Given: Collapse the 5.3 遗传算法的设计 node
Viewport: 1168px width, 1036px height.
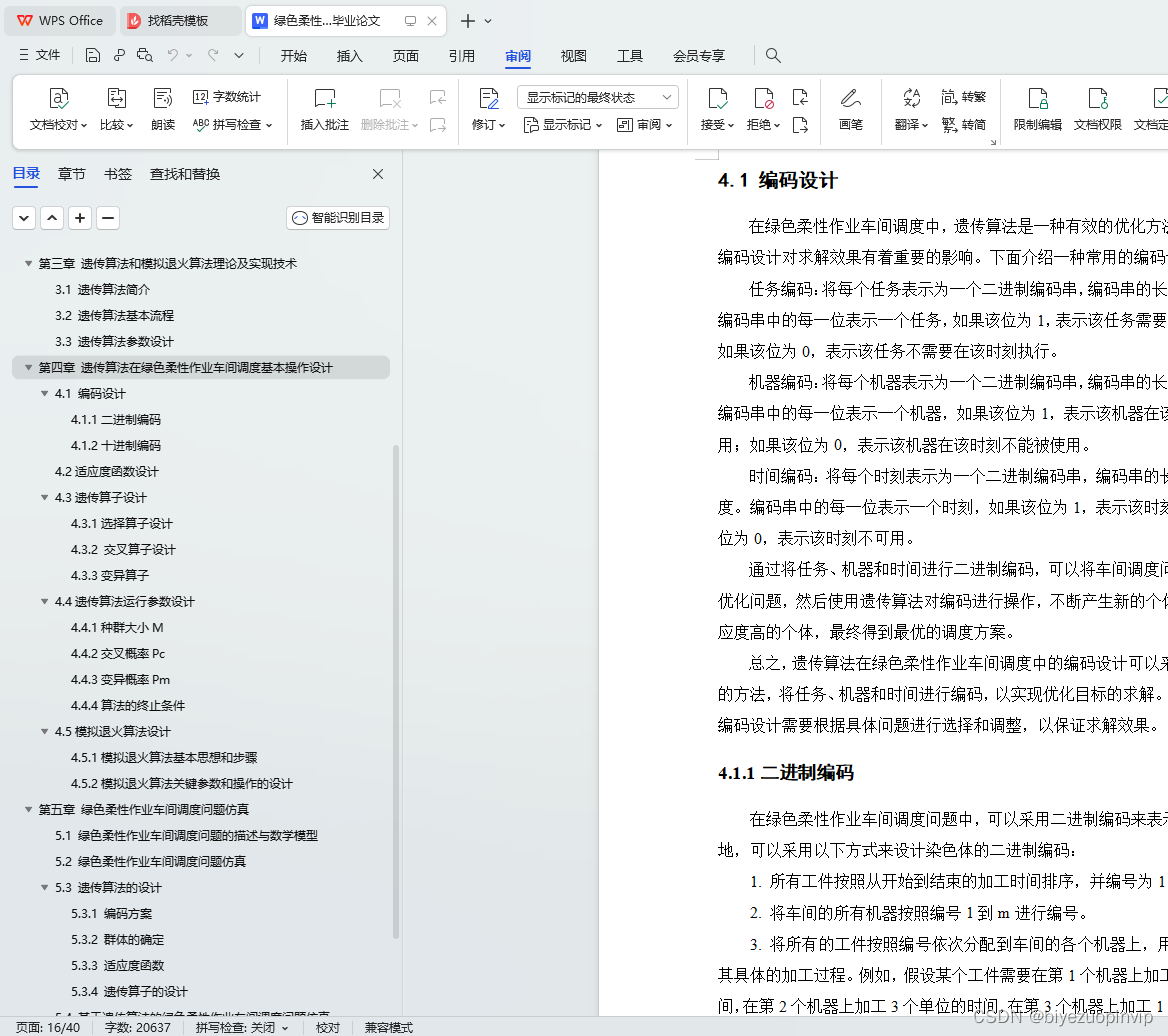Looking at the screenshot, I should pyautogui.click(x=45, y=887).
